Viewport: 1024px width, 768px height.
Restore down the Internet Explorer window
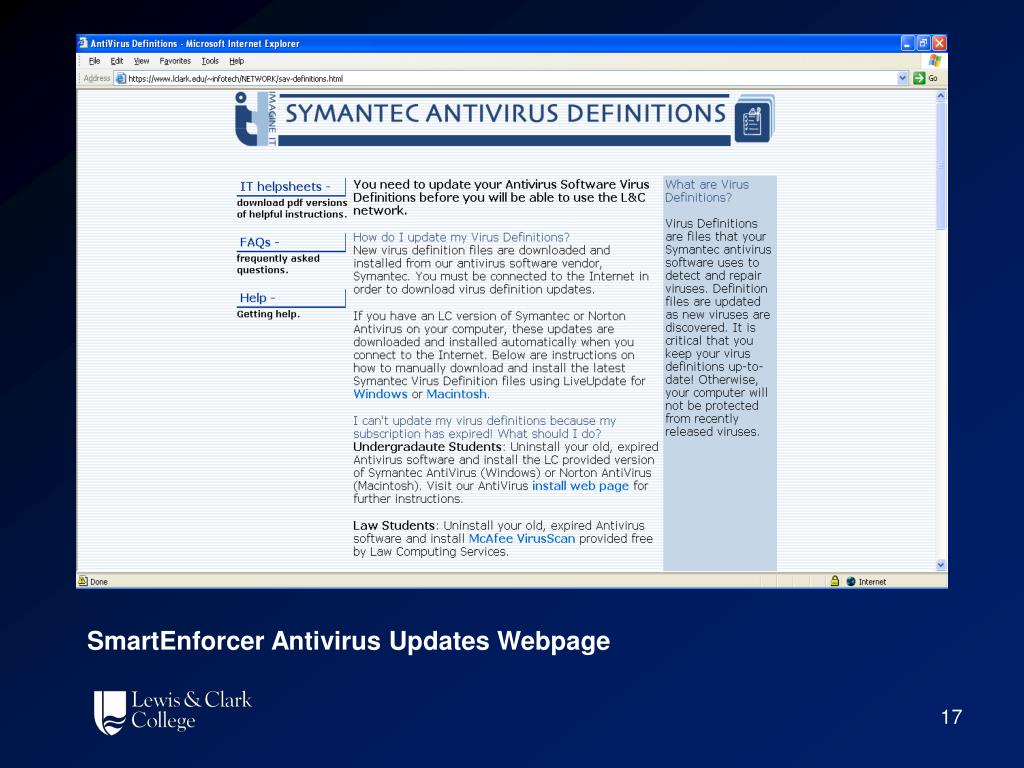coord(923,43)
